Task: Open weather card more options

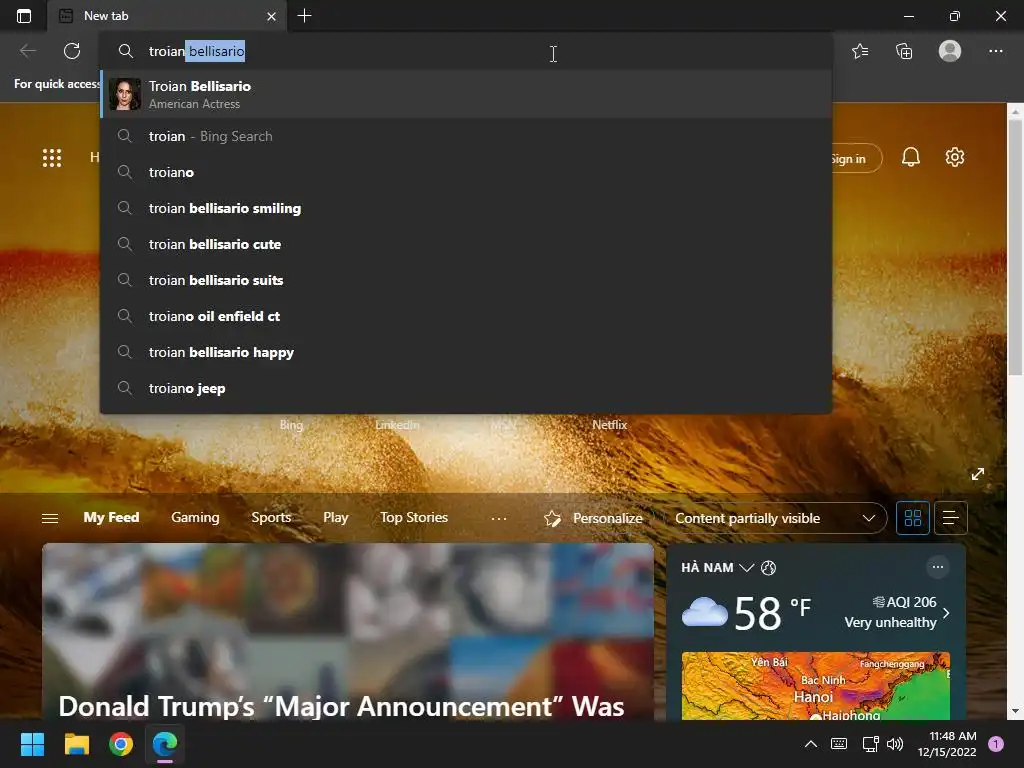Action: tap(938, 567)
